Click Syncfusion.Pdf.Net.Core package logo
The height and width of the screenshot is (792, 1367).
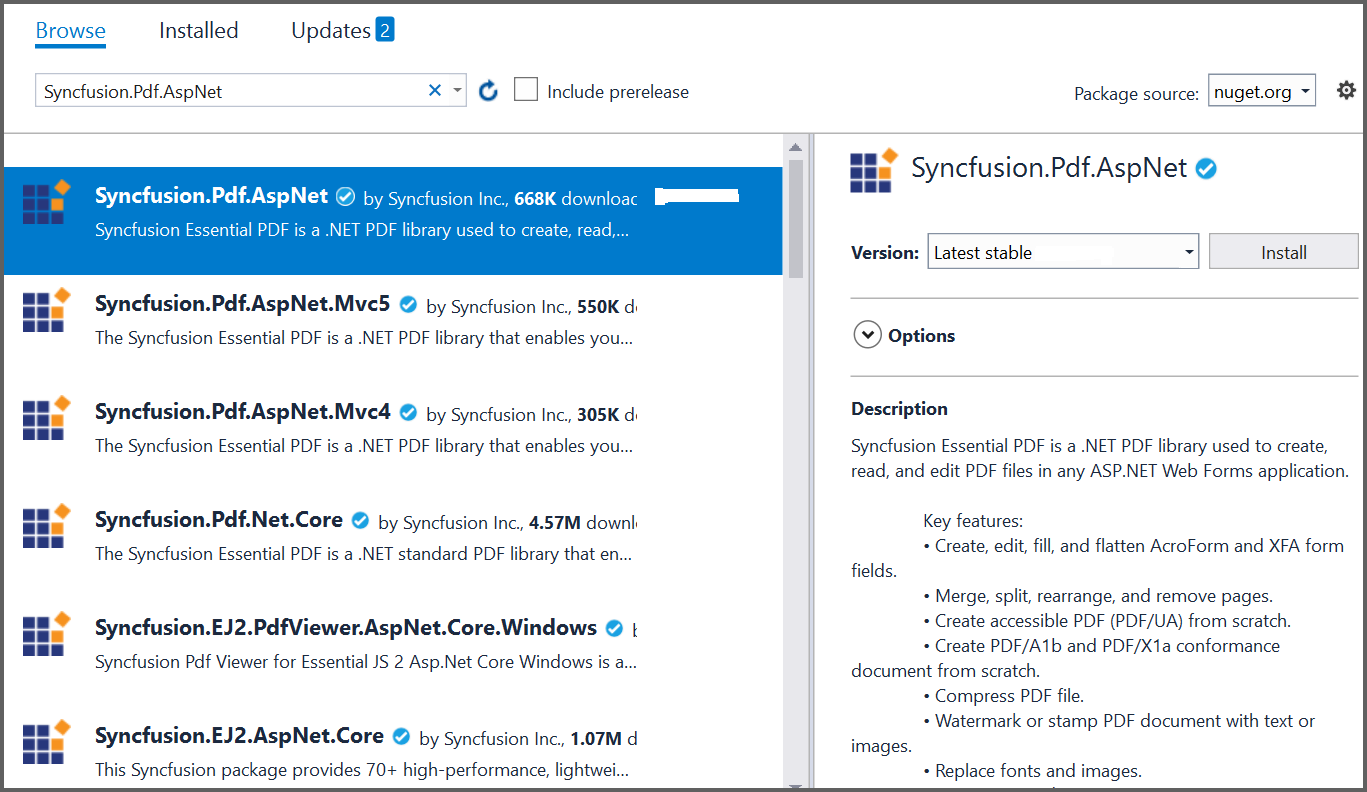[47, 527]
